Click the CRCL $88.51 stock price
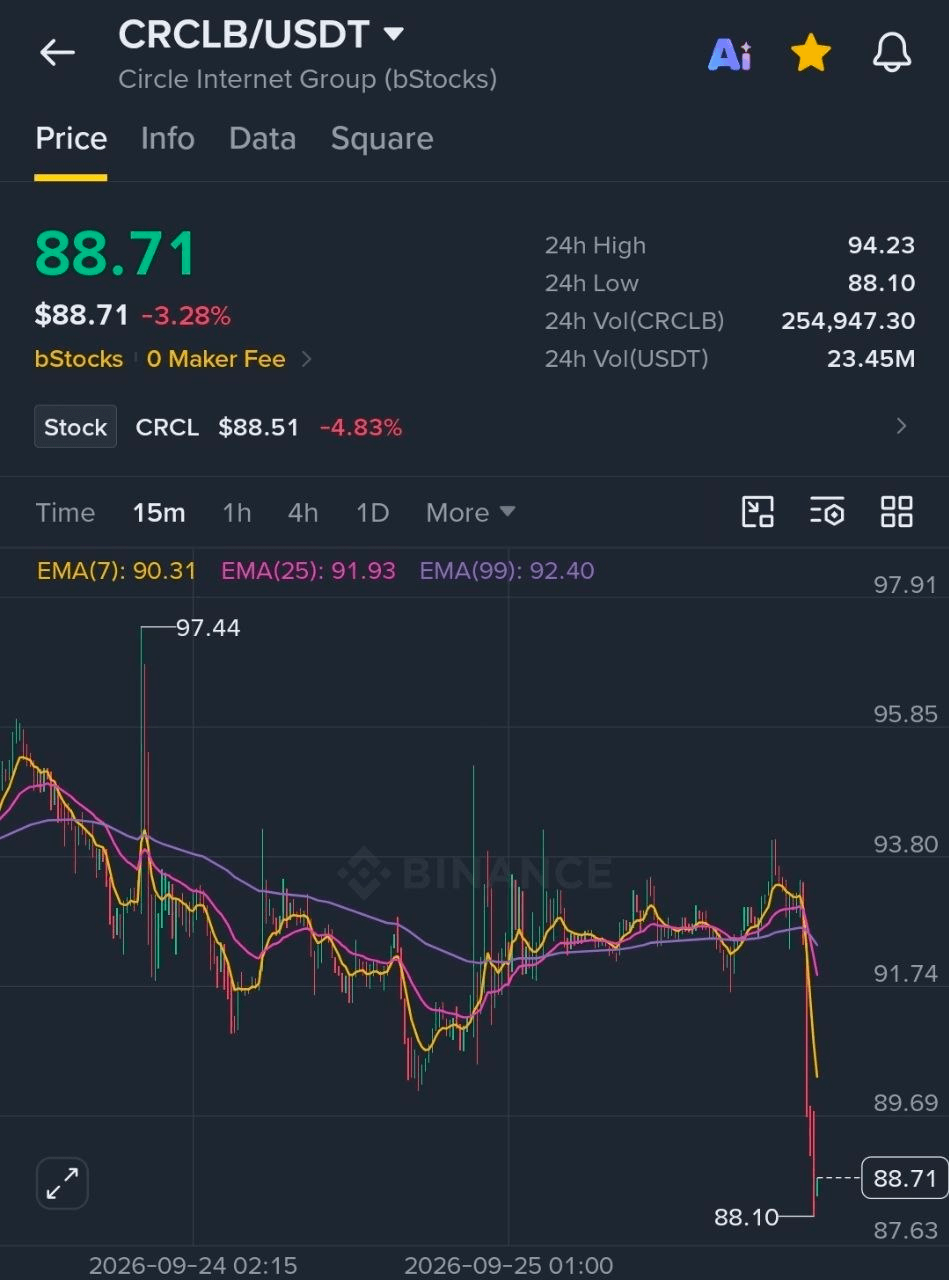This screenshot has height=1280, width=949. point(258,427)
